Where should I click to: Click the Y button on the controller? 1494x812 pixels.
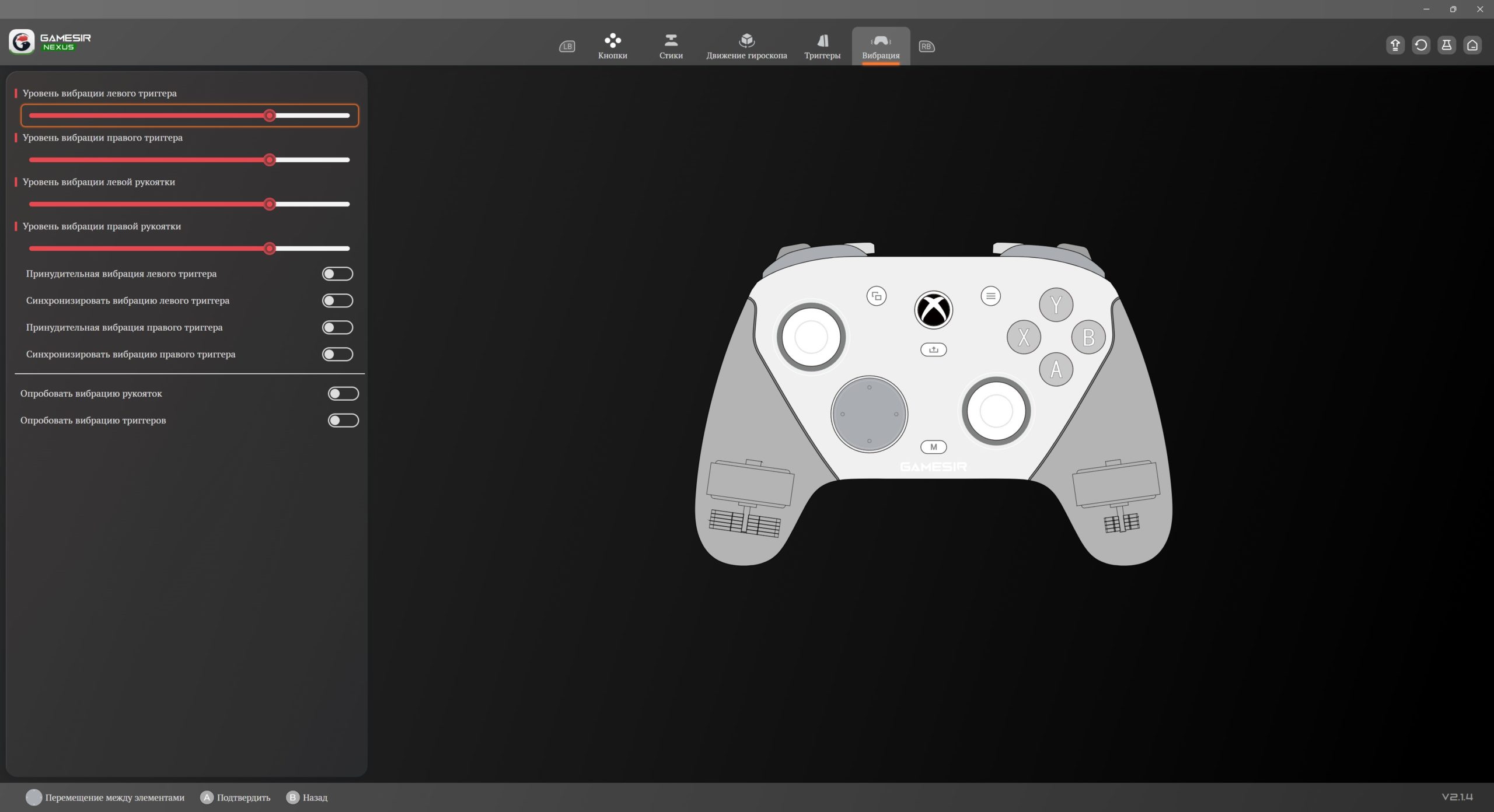(x=1056, y=304)
